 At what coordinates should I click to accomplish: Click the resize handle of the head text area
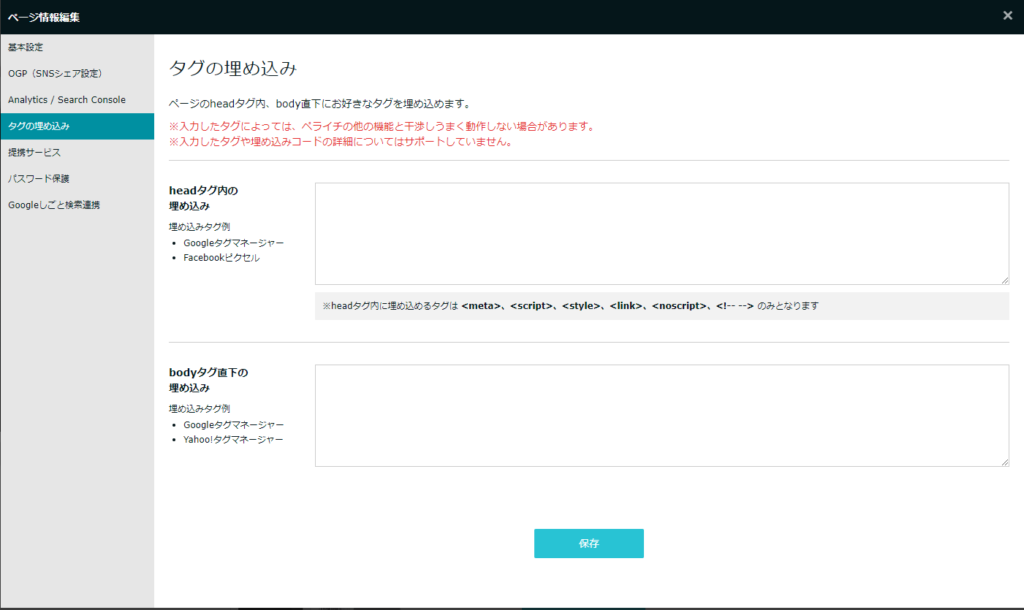tap(1004, 280)
